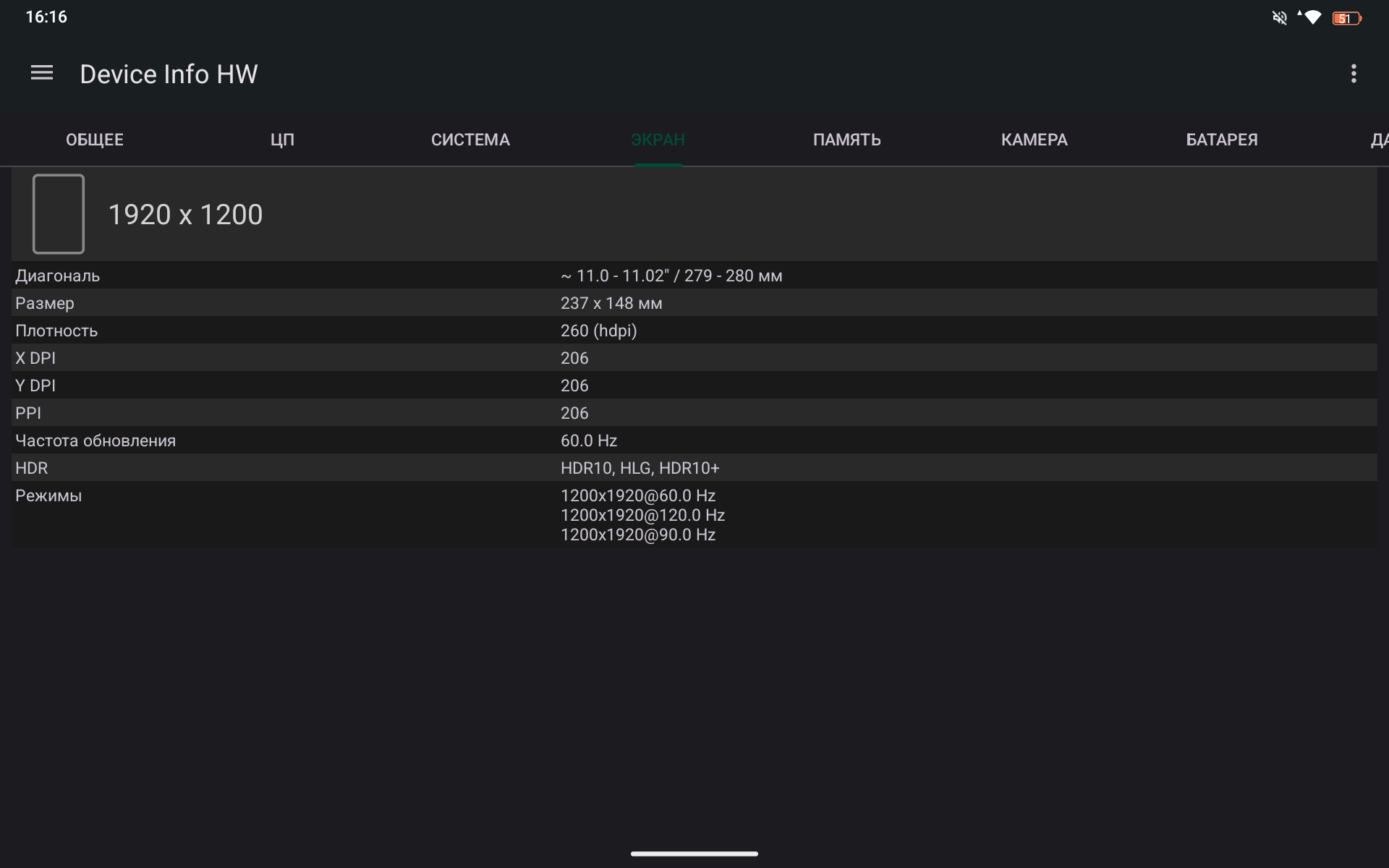Tap the clock showing 16:16
1389x868 pixels.
pyautogui.click(x=46, y=17)
